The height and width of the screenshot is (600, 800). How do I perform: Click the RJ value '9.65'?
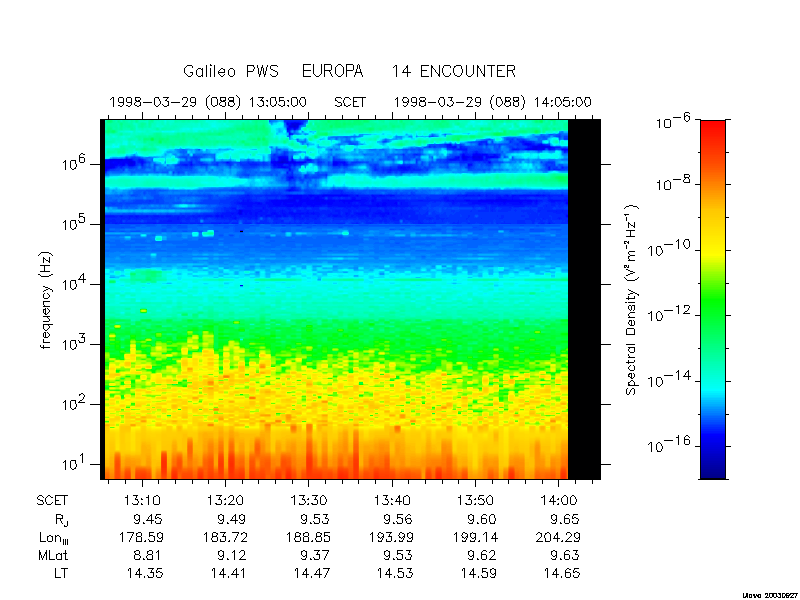coord(565,519)
